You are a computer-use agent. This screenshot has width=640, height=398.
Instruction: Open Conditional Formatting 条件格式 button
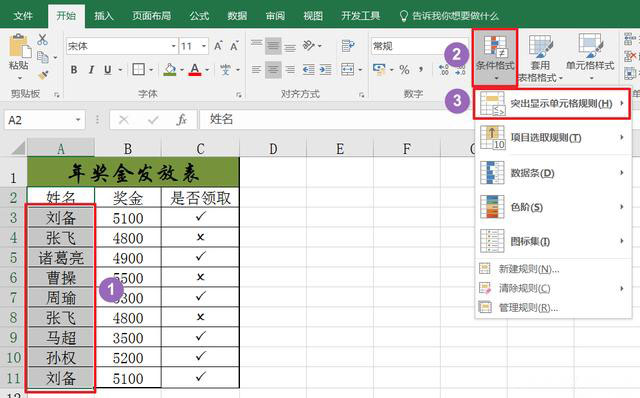tap(495, 57)
